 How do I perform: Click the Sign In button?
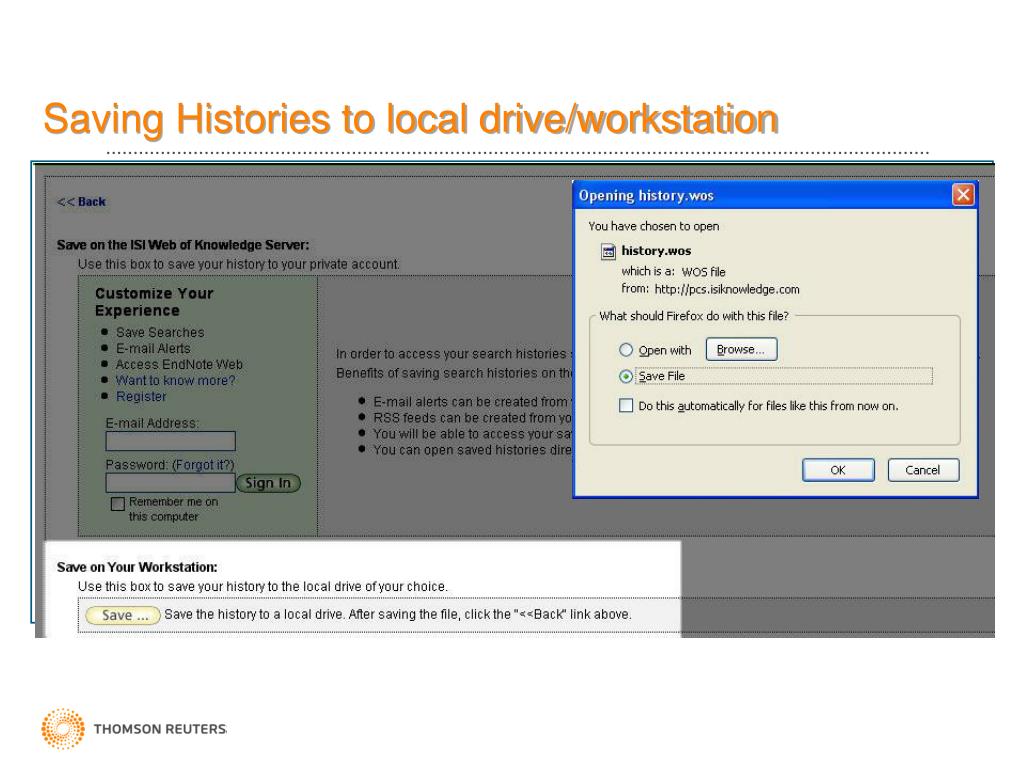point(268,483)
